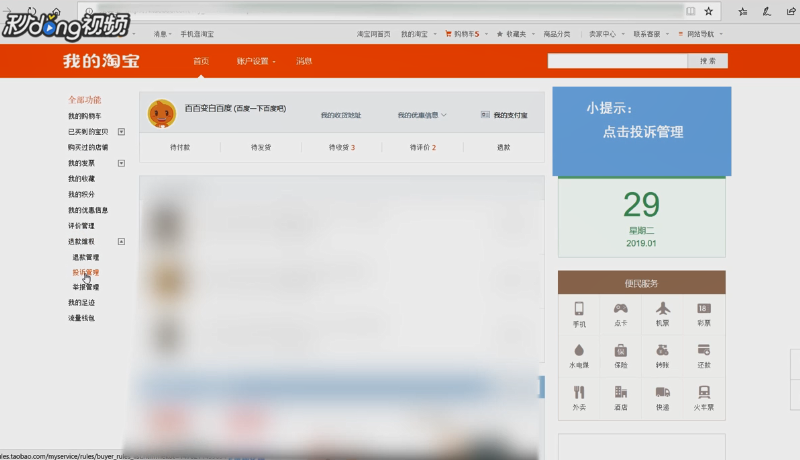Open the 酒店 hotel service
This screenshot has height=460, width=800.
[620, 398]
